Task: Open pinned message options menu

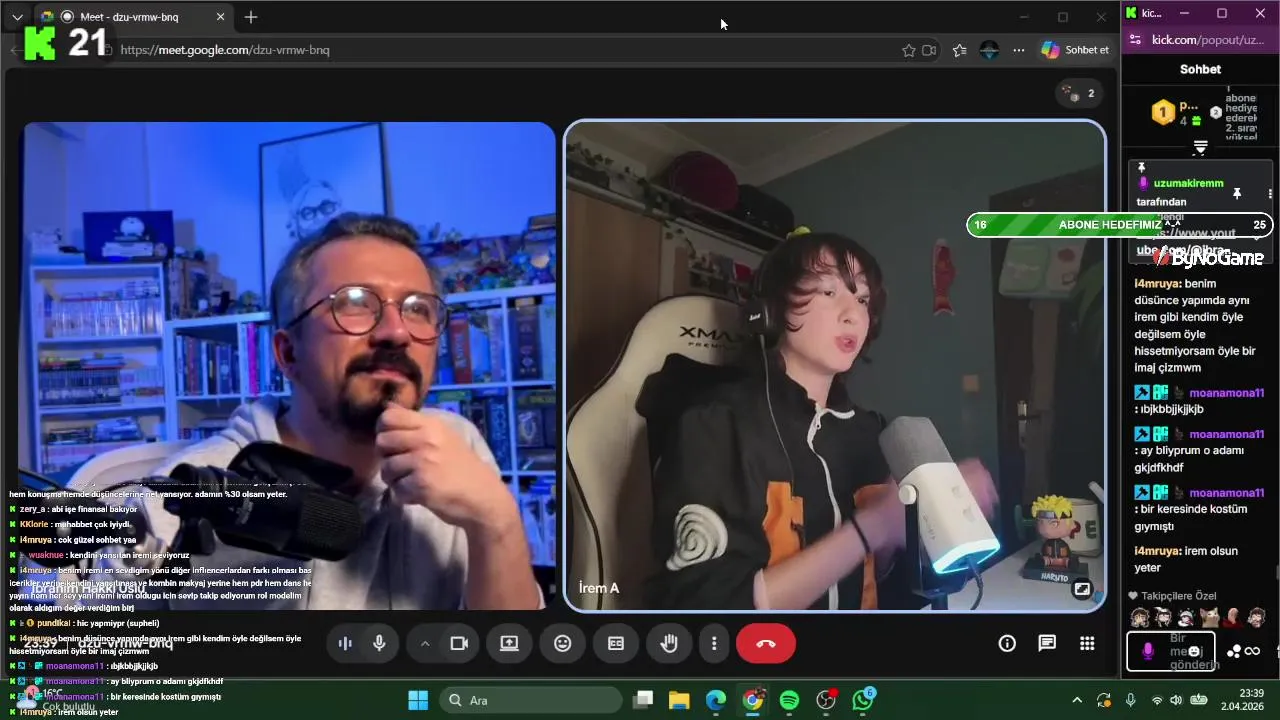Action: tap(1270, 193)
